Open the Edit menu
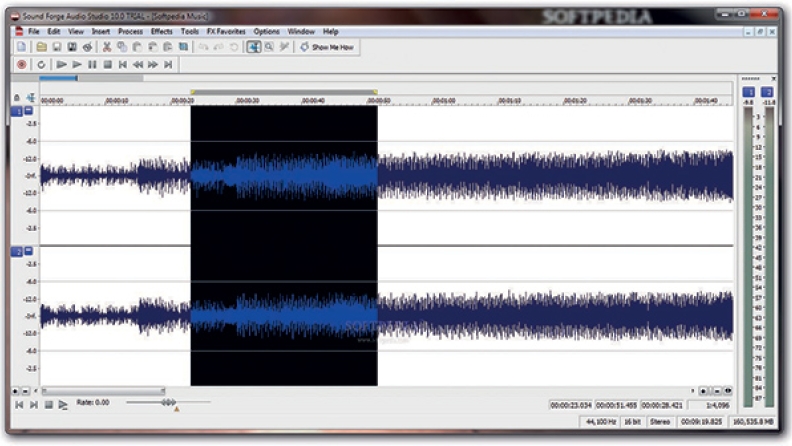The width and height of the screenshot is (792, 446). point(54,31)
